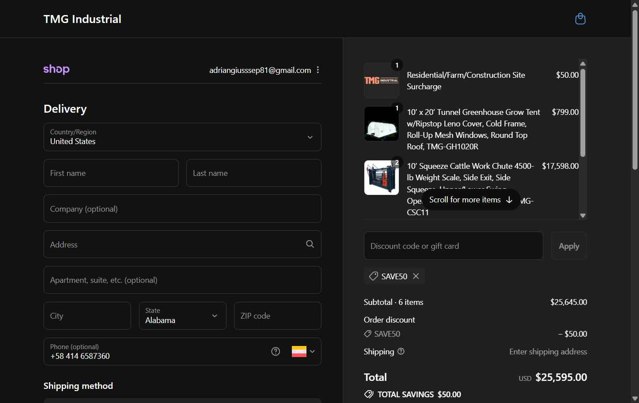Click TMG Industrial store title
This screenshot has width=639, height=403.
[82, 19]
